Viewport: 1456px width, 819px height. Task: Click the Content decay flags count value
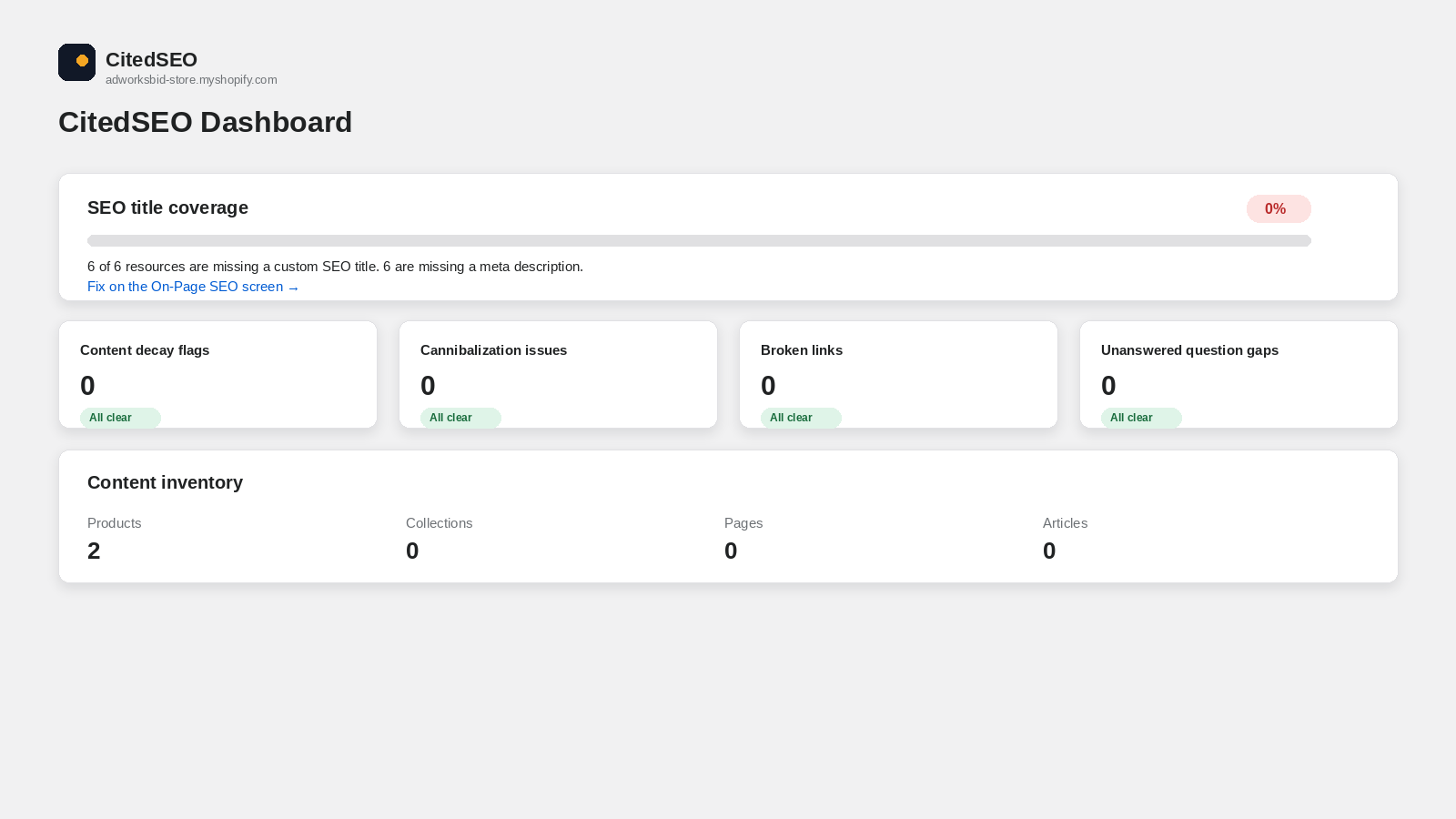87,386
